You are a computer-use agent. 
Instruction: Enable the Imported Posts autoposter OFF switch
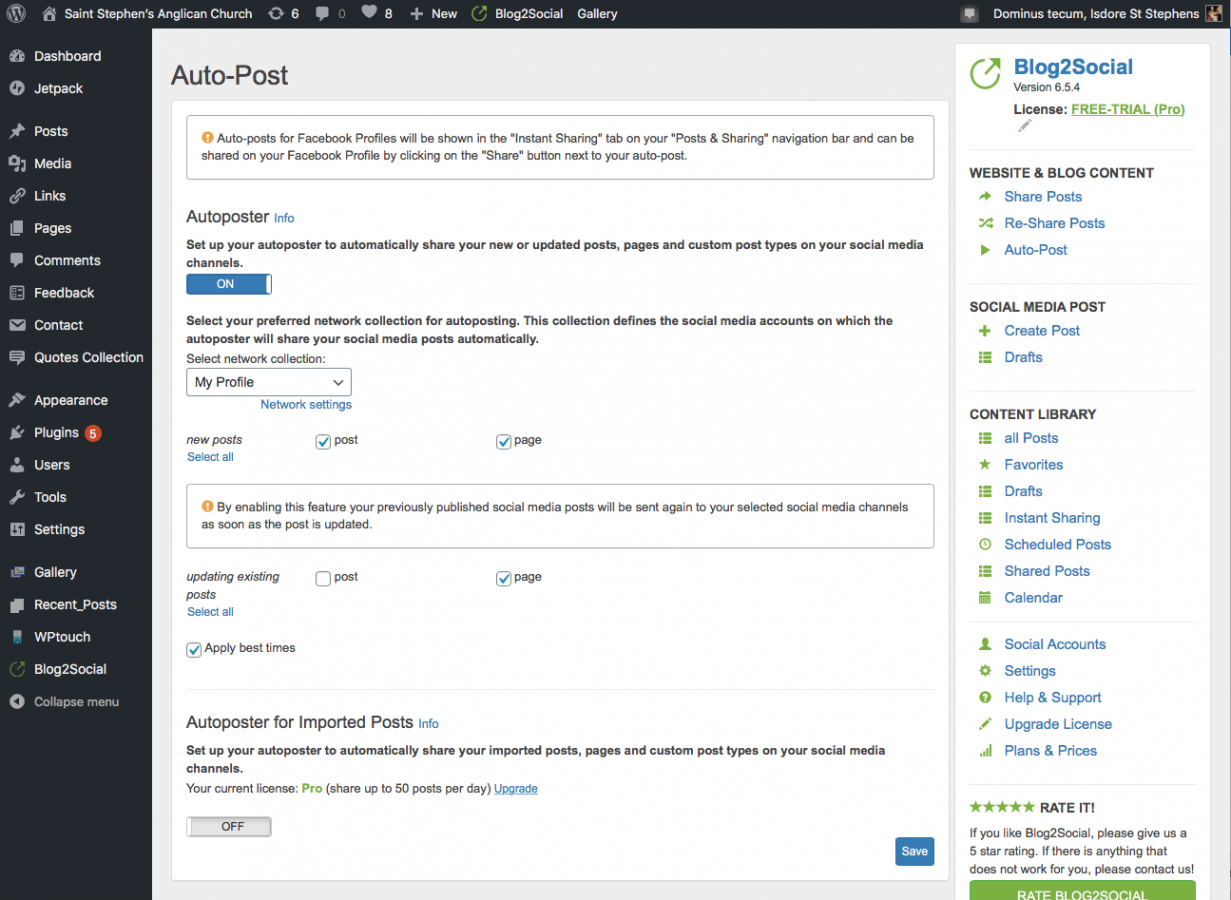click(x=229, y=827)
